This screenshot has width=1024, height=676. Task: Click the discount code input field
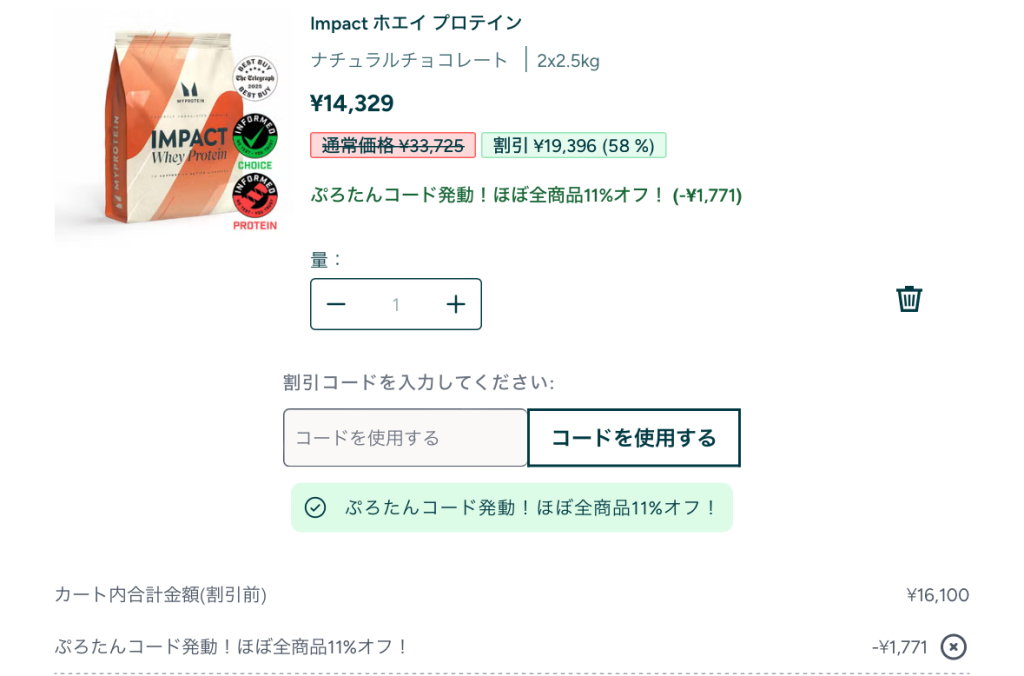click(x=404, y=437)
